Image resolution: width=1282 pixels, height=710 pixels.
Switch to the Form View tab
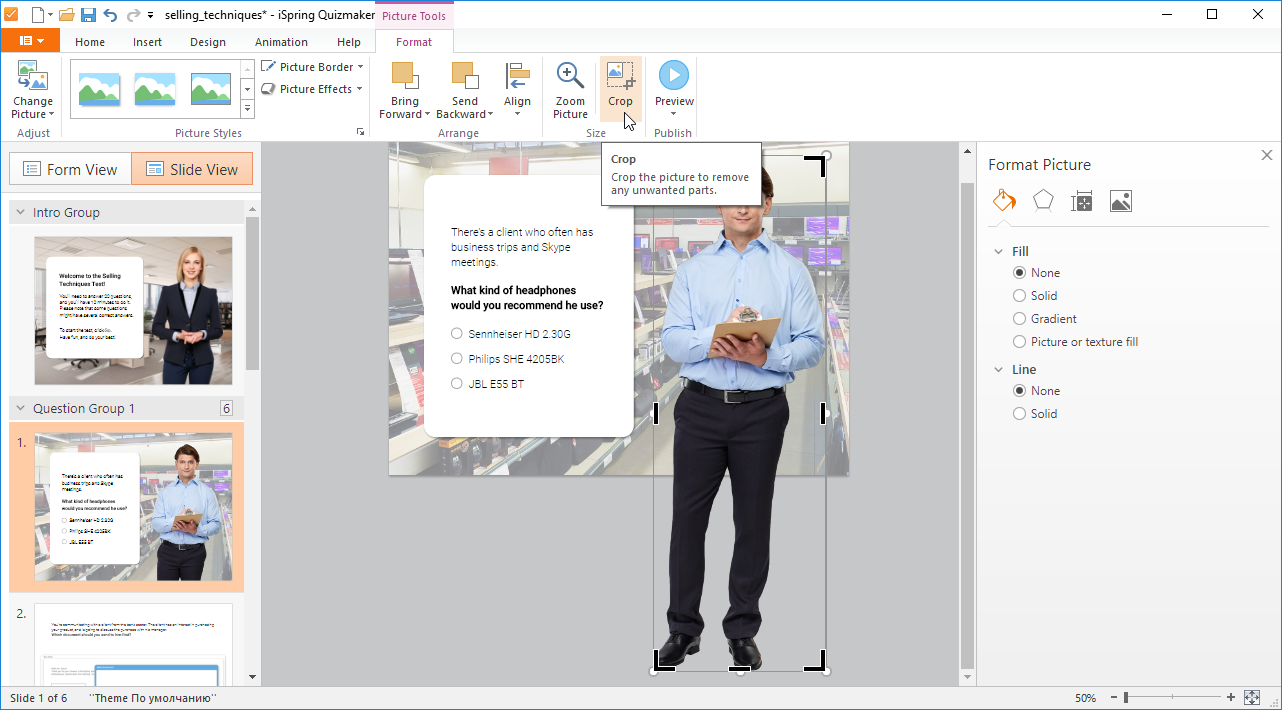click(69, 168)
